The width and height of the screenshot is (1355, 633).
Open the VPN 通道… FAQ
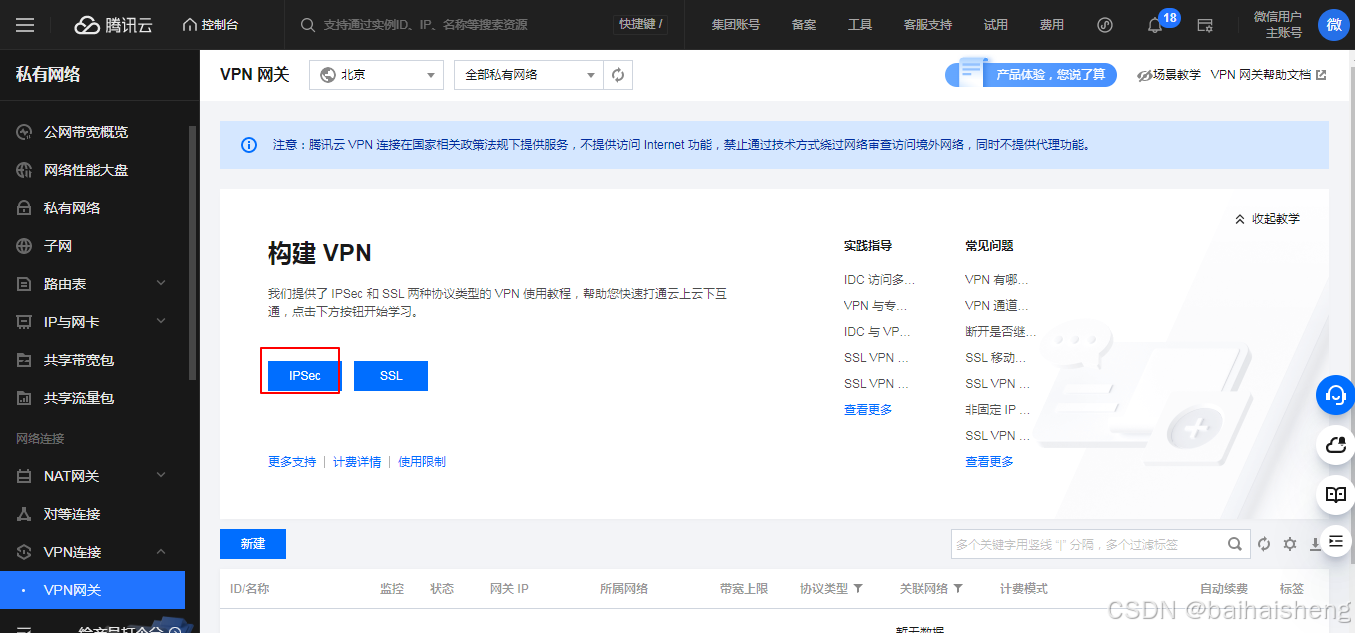click(x=996, y=306)
